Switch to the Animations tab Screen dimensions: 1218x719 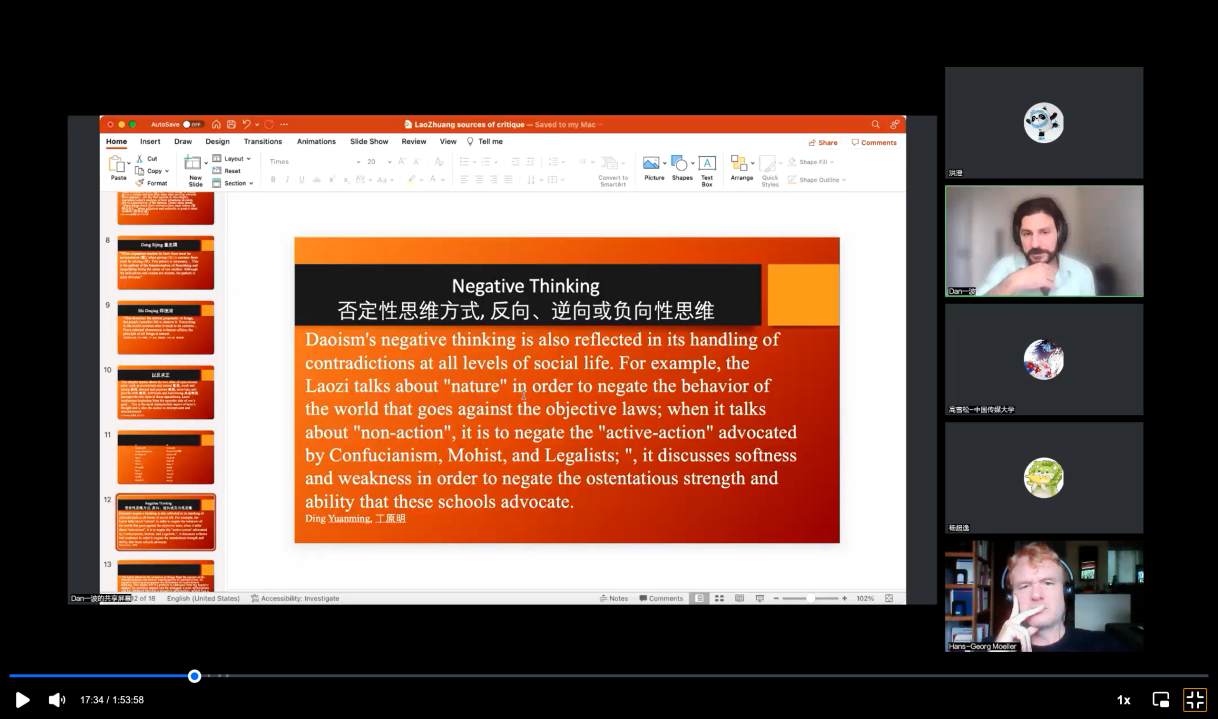tap(316, 142)
